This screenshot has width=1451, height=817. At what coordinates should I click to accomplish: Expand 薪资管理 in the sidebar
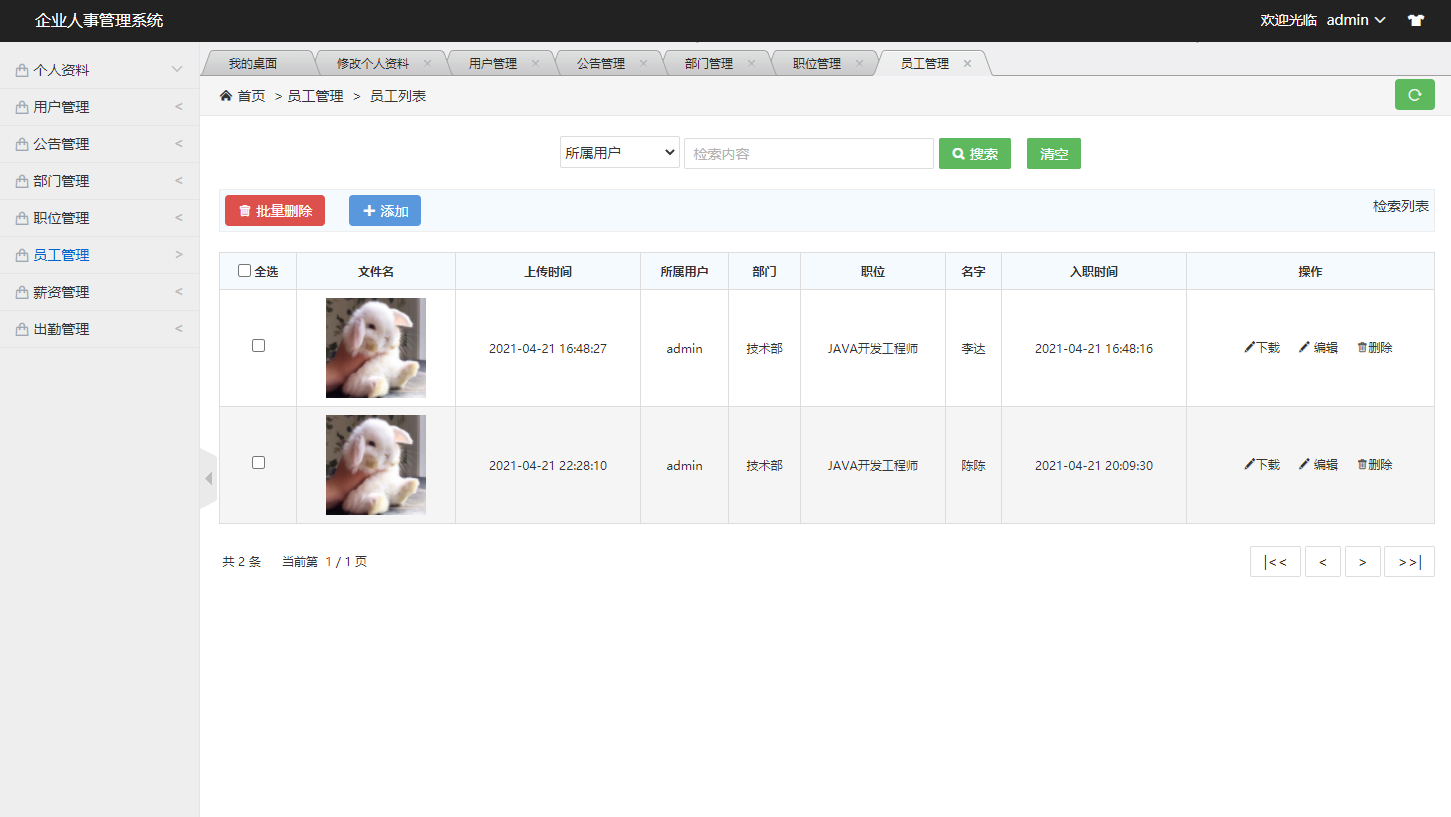[x=99, y=292]
